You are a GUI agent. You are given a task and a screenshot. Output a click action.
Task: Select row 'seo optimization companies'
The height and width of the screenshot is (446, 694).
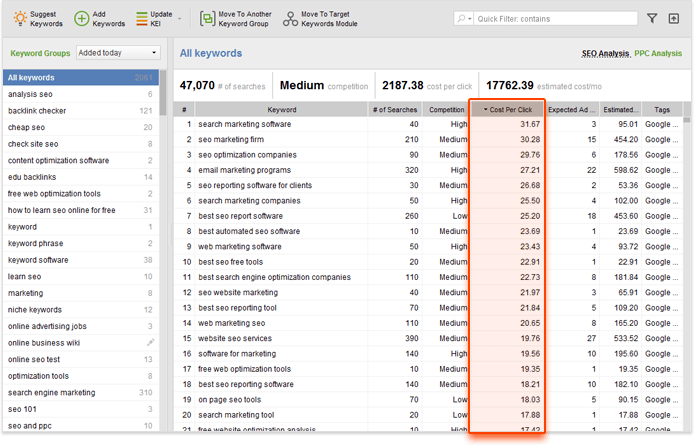pyautogui.click(x=428, y=155)
